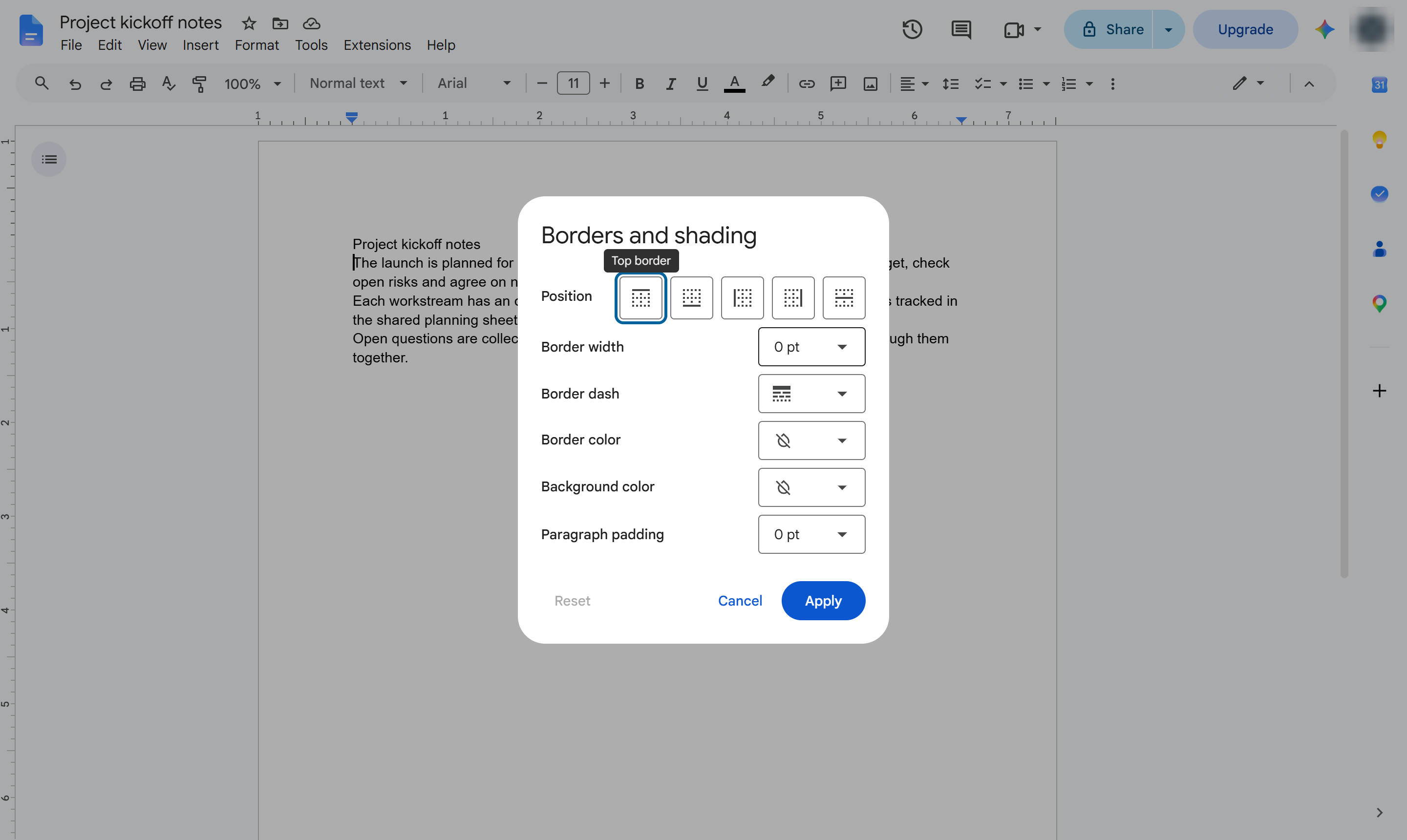Viewport: 1407px width, 840px height.
Task: Click the Insert image icon
Action: (x=870, y=84)
